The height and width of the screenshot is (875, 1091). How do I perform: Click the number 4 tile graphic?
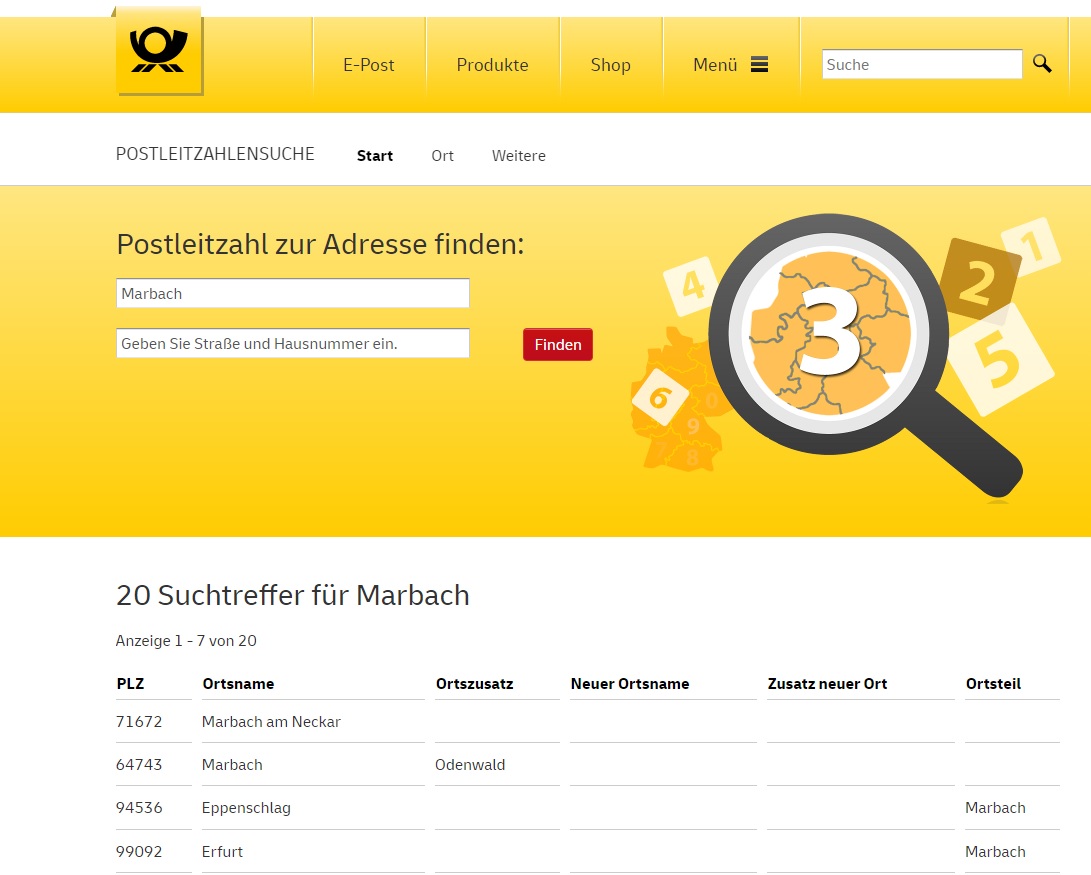click(691, 286)
